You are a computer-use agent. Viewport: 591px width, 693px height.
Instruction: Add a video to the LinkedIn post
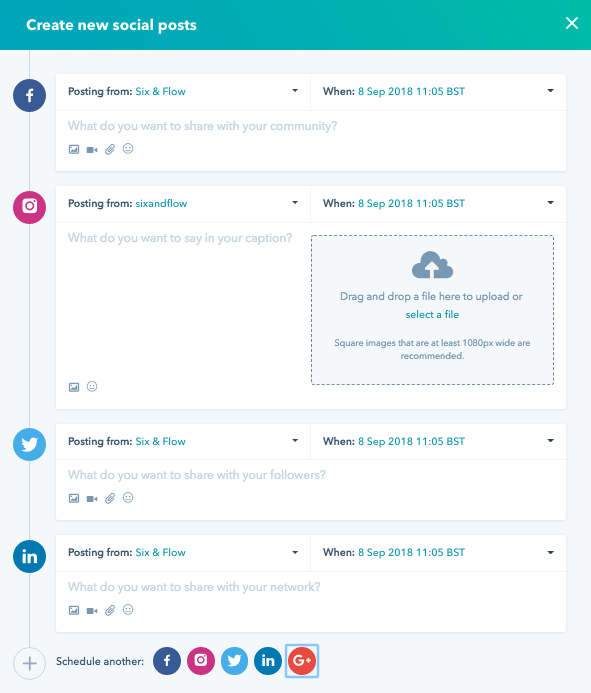92,611
